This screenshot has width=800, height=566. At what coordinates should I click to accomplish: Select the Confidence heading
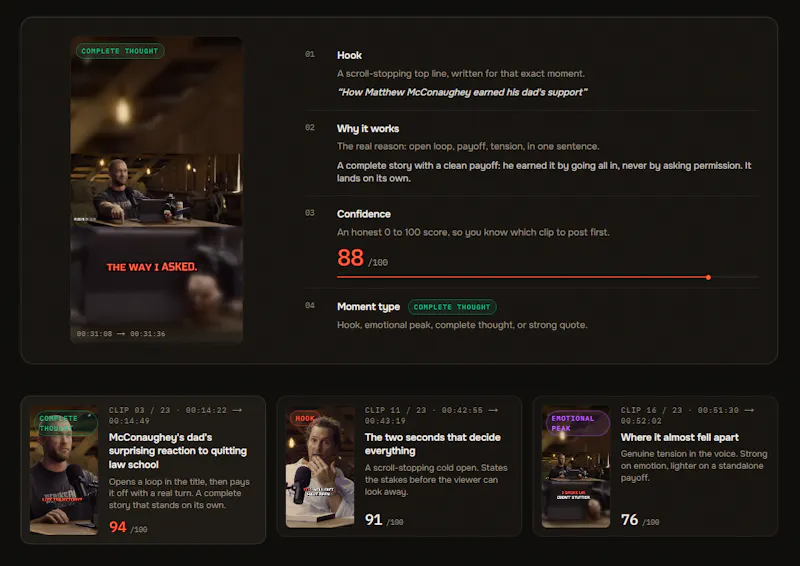pos(364,214)
